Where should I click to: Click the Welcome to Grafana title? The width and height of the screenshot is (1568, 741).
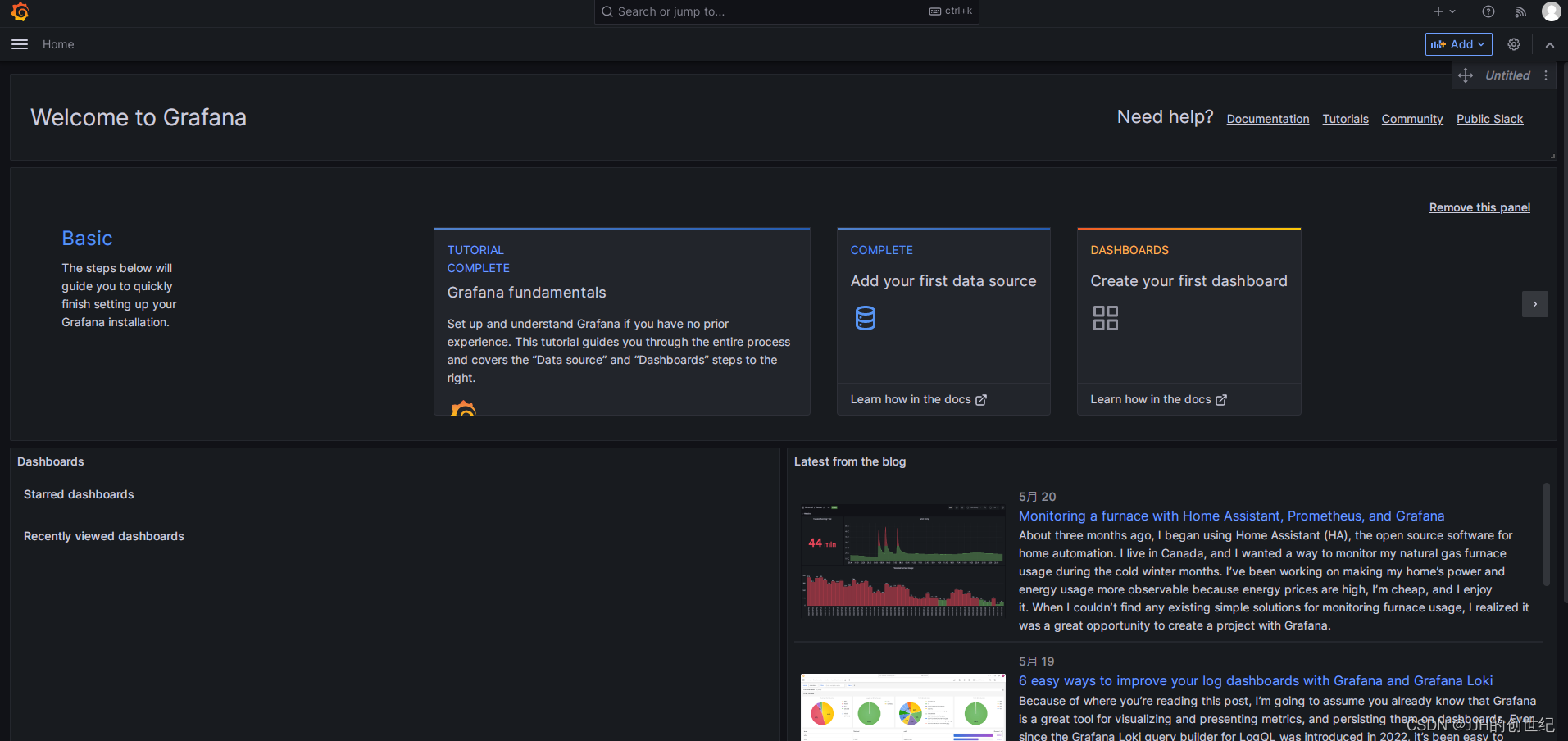click(139, 117)
